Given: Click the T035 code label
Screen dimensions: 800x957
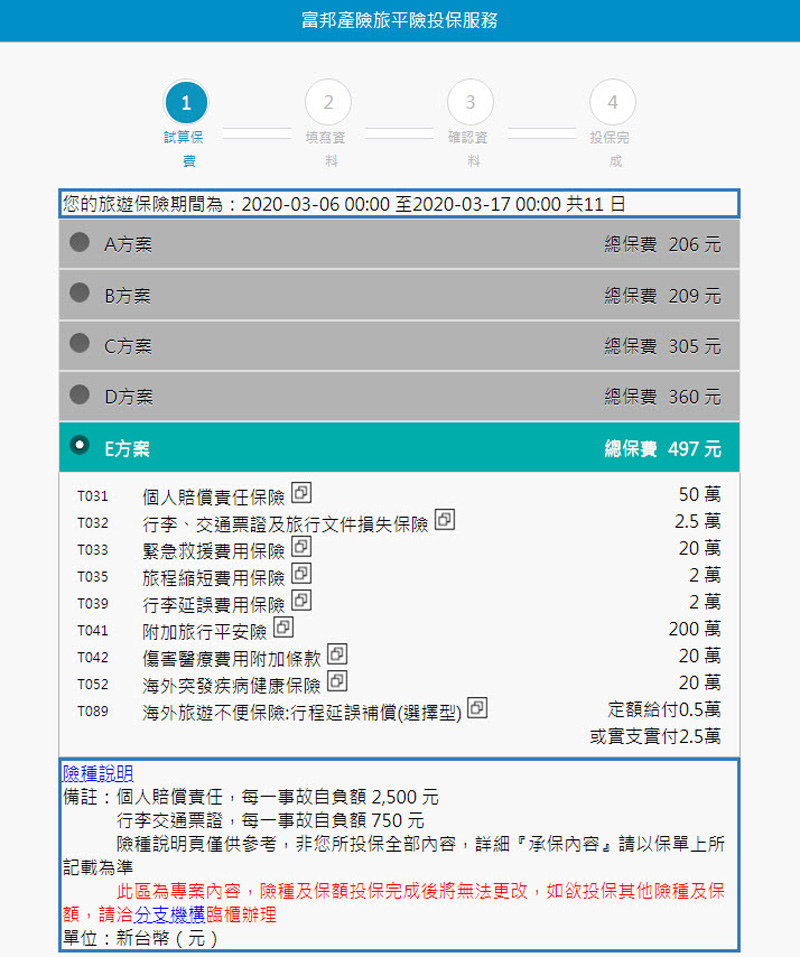Looking at the screenshot, I should [93, 577].
